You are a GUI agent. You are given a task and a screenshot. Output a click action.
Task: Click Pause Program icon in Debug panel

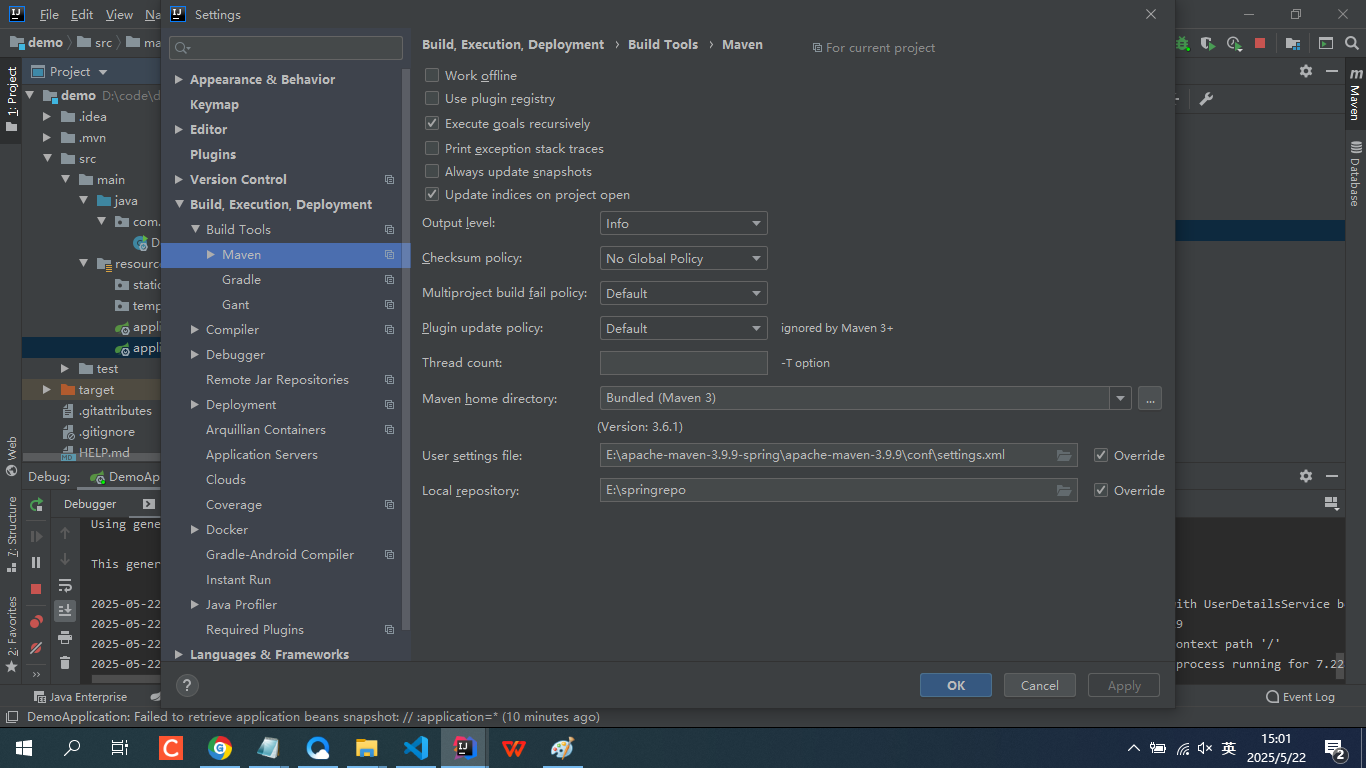pyautogui.click(x=36, y=563)
